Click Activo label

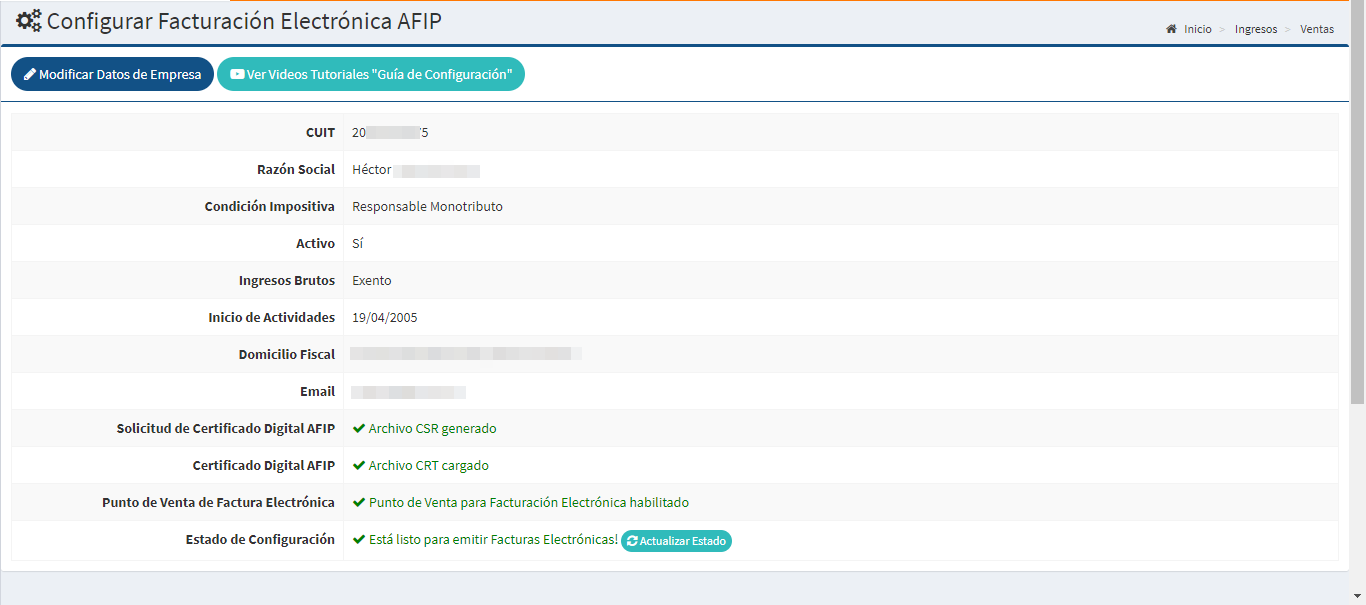pyautogui.click(x=316, y=243)
